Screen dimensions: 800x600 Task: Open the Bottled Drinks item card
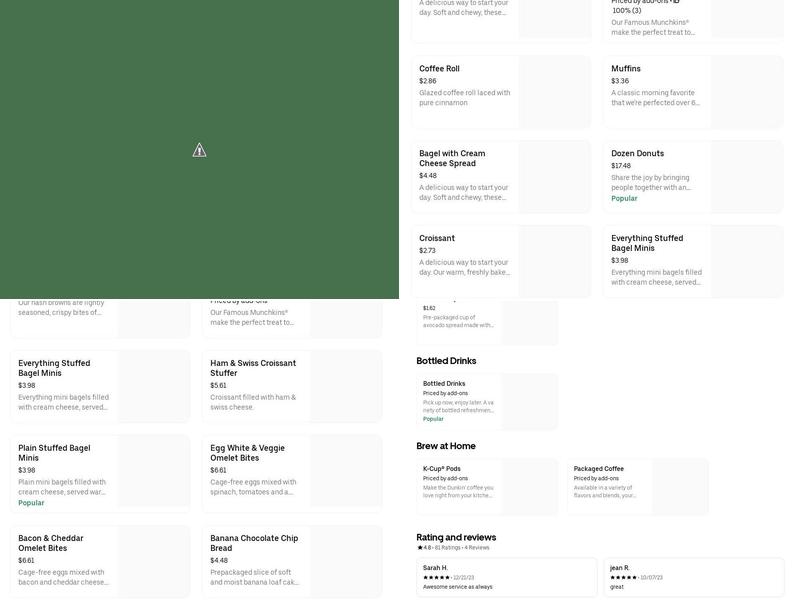click(486, 402)
